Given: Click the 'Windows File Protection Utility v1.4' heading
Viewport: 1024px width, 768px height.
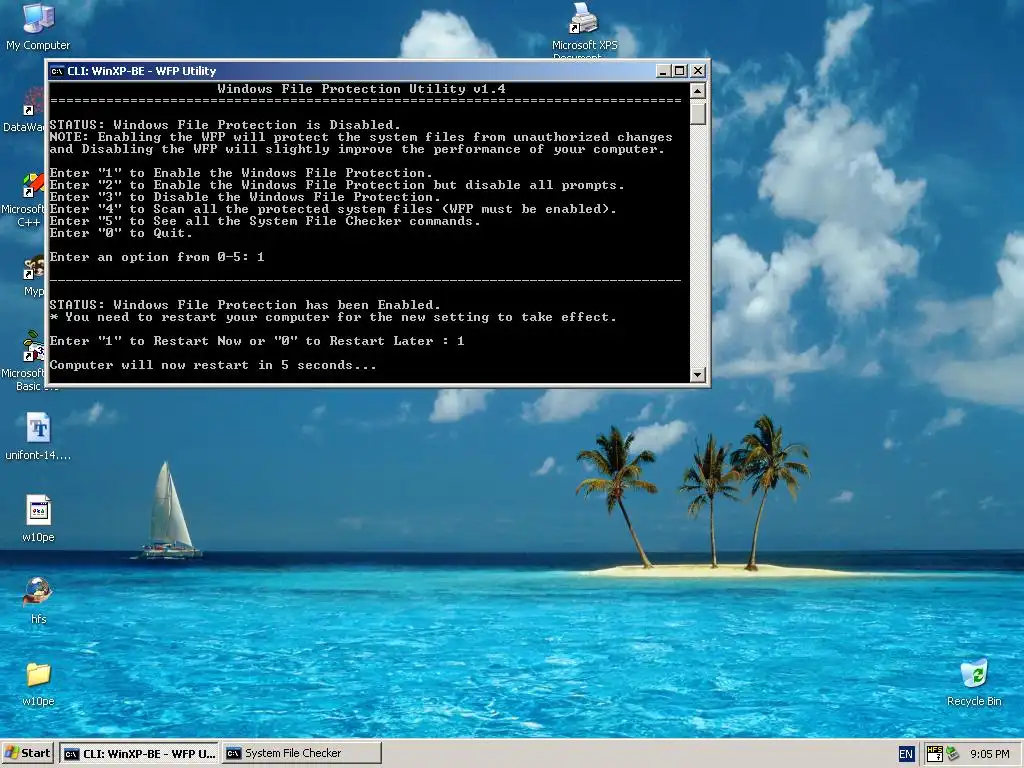Looking at the screenshot, I should coord(361,89).
